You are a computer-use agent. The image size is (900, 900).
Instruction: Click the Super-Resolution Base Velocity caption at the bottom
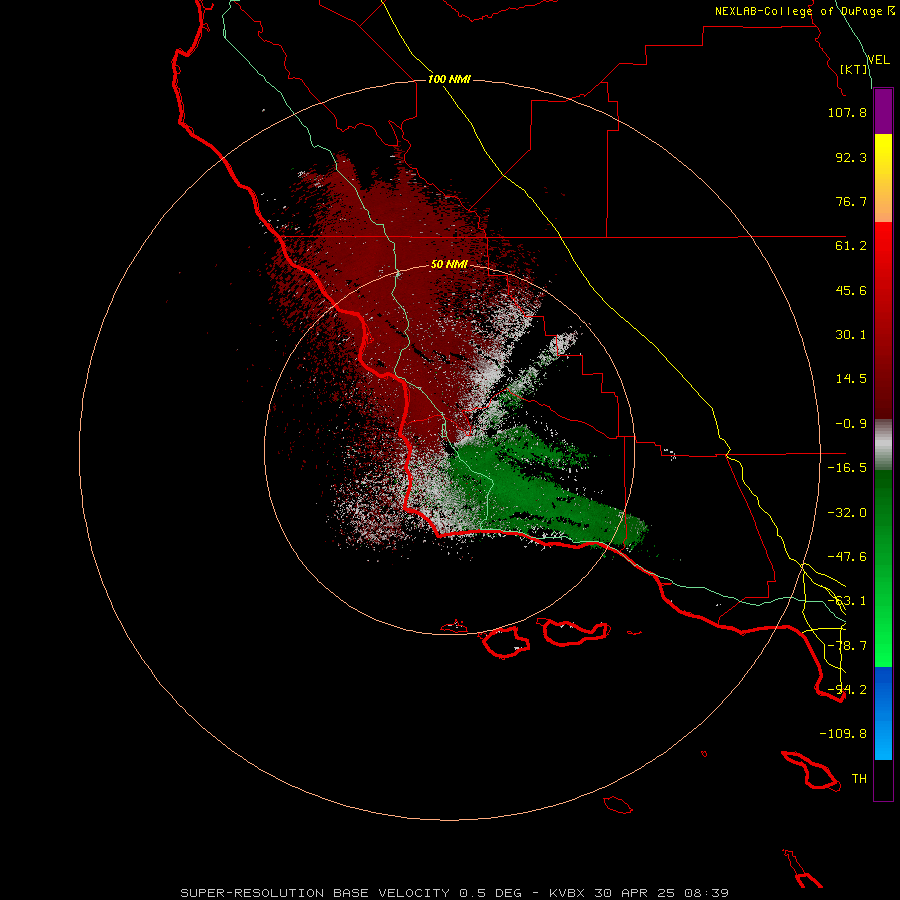pos(455,893)
